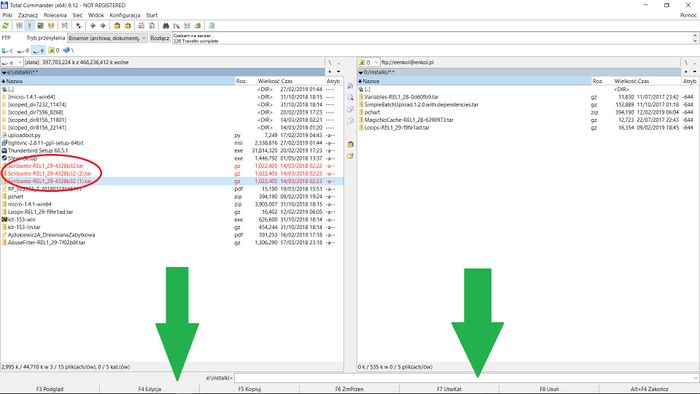The height and width of the screenshot is (394, 700).
Task: Click the back arrow navigation icon
Action: pos(93,26)
